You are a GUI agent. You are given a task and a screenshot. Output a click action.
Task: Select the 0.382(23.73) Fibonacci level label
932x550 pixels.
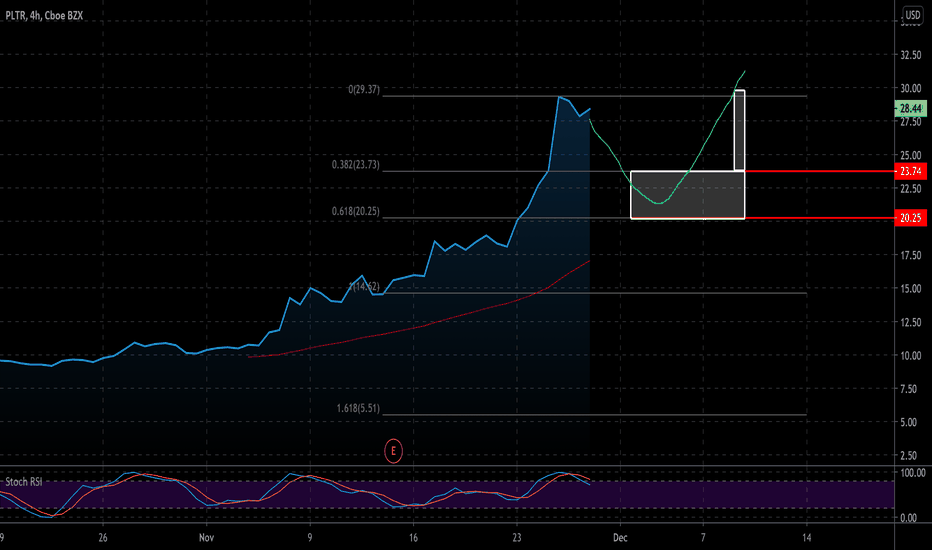[x=355, y=165]
